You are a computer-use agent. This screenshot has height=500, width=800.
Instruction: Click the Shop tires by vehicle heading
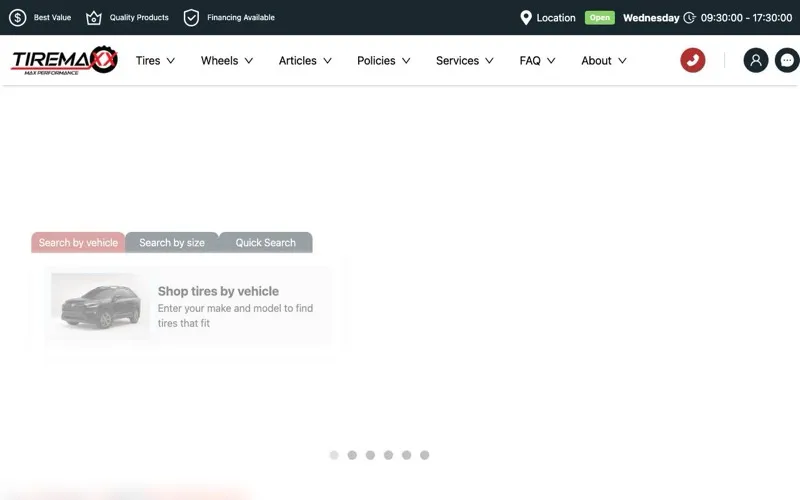218,291
